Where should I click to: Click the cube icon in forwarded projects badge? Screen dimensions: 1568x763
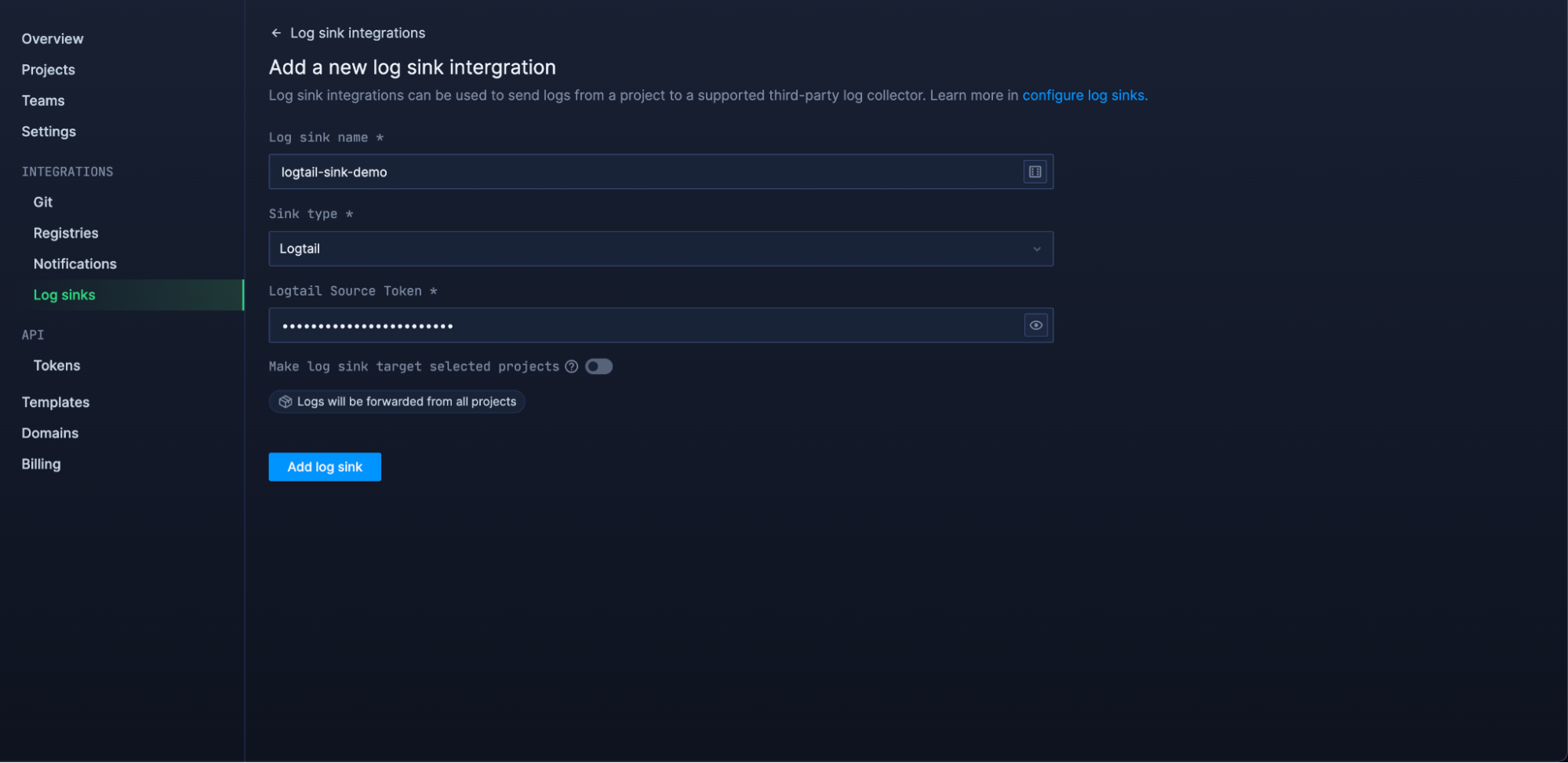[x=286, y=401]
